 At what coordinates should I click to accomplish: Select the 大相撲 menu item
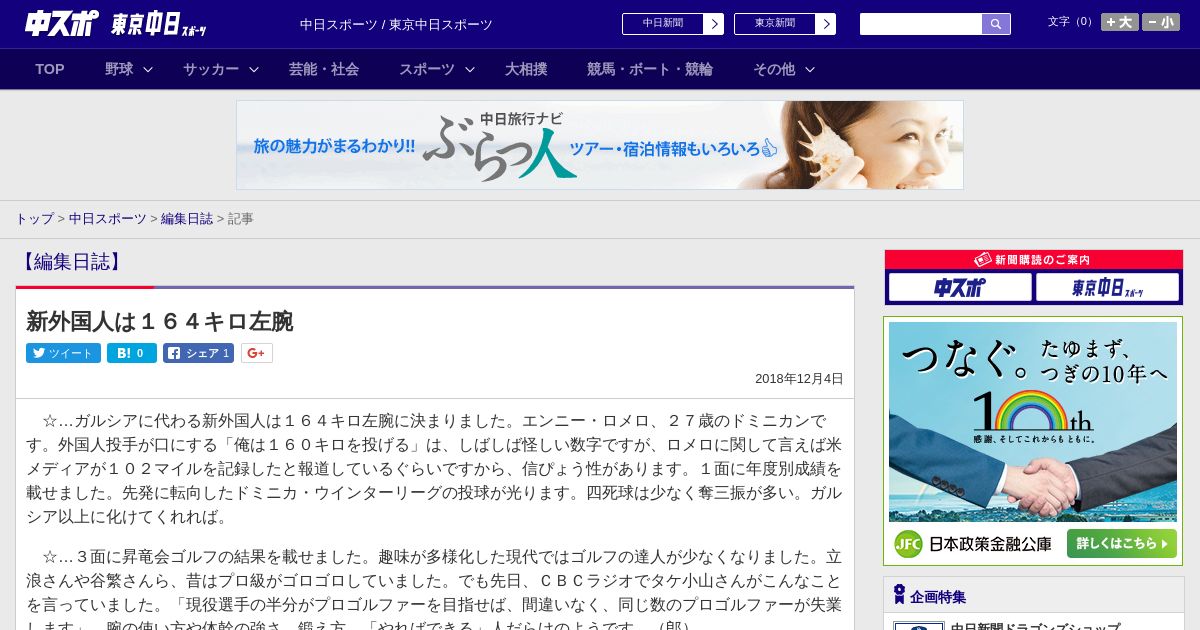(526, 69)
